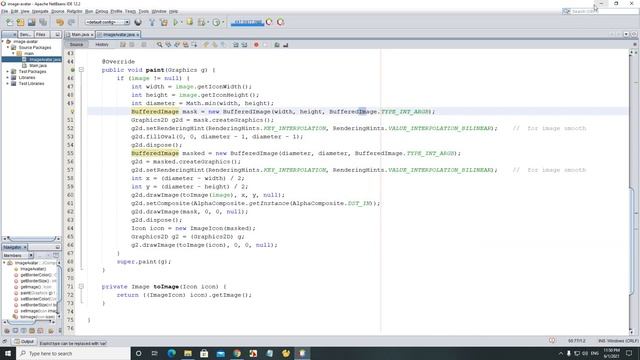Expand the Test Libraries node
The image size is (640, 360).
8,84
